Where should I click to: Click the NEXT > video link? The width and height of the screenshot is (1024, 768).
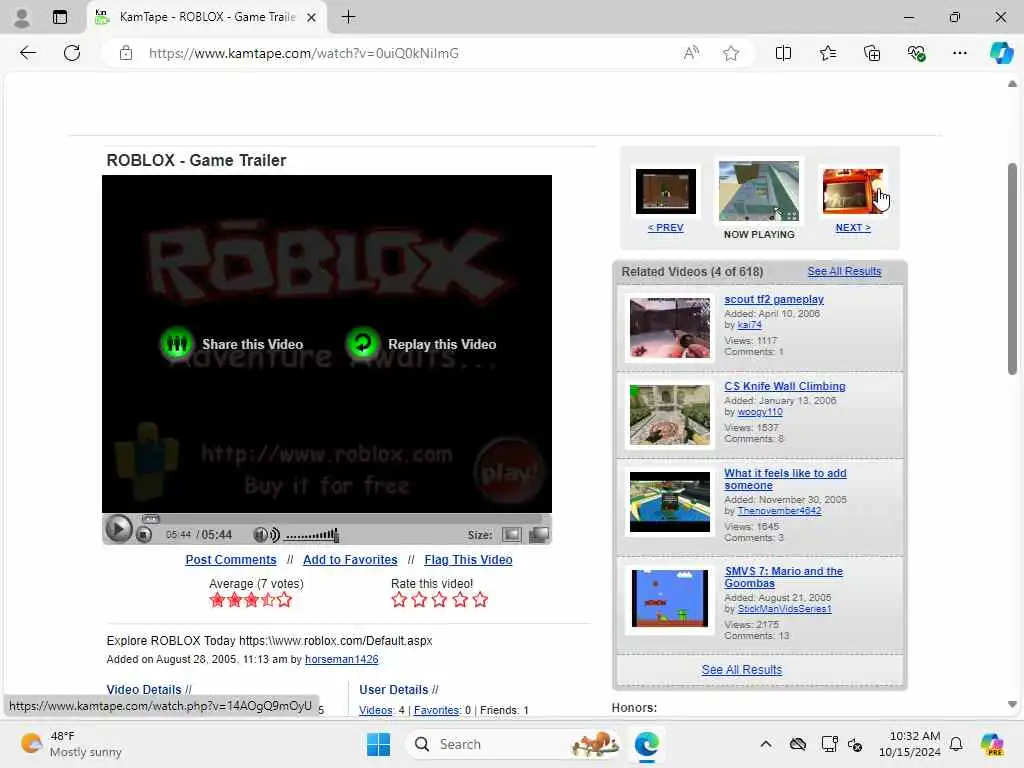point(853,227)
